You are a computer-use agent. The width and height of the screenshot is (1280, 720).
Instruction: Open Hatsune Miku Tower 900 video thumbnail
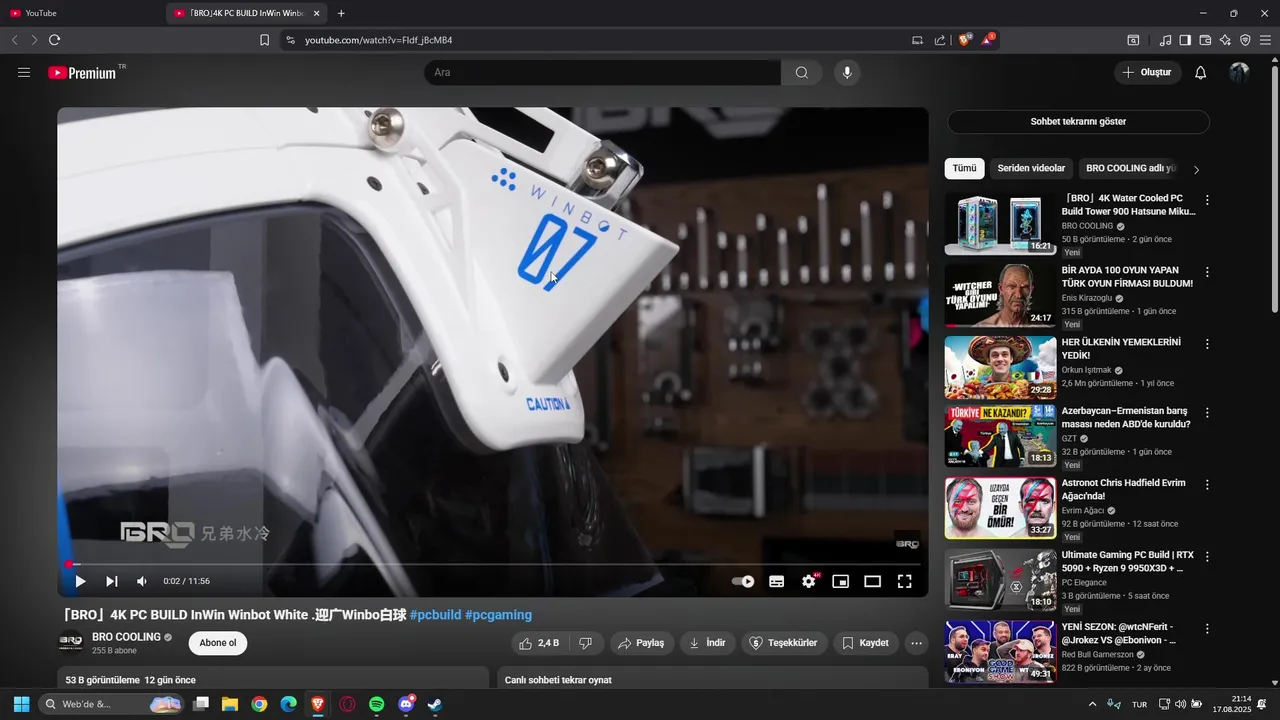[x=1000, y=225]
